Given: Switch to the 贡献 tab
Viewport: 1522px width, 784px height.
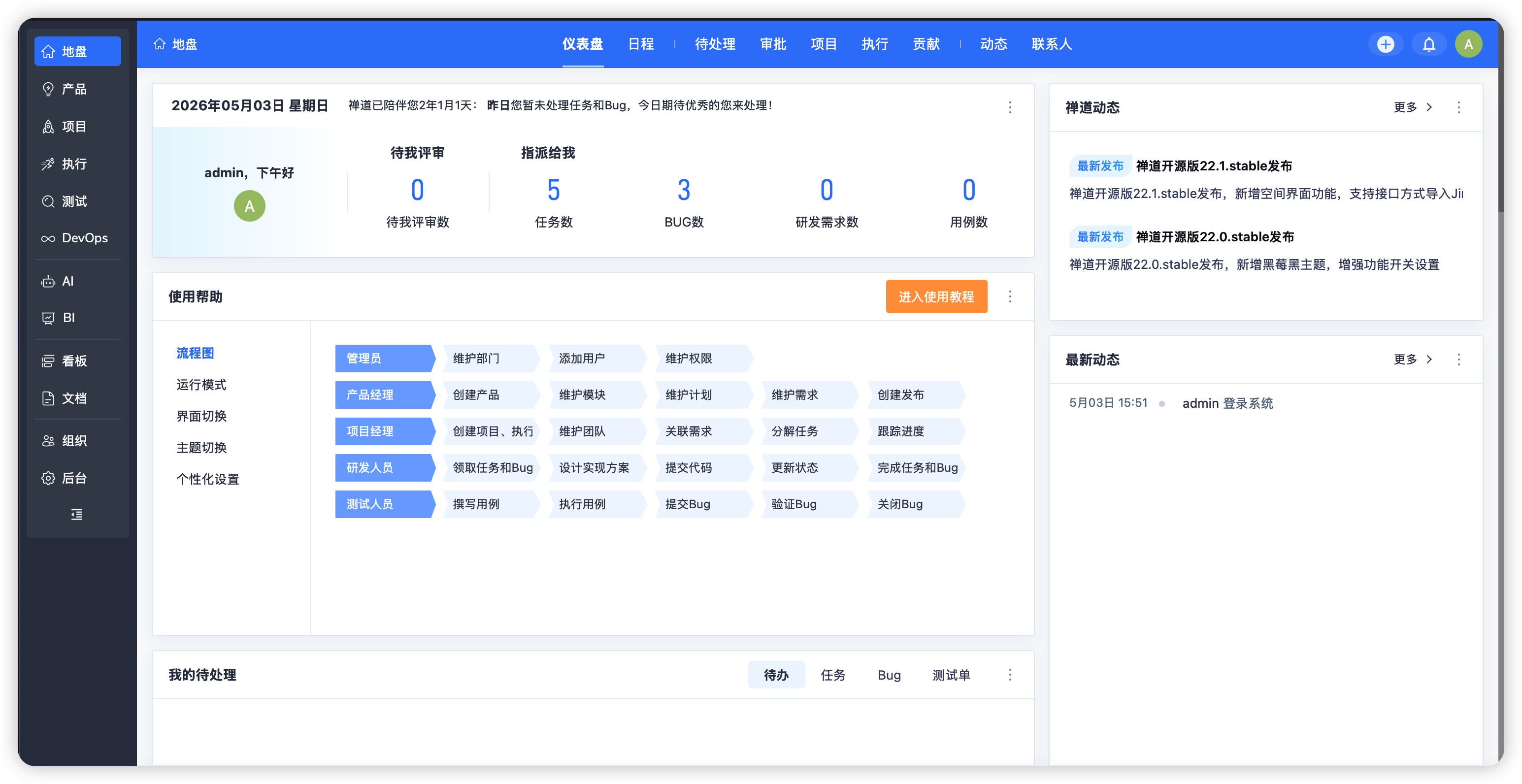Looking at the screenshot, I should pyautogui.click(x=926, y=44).
